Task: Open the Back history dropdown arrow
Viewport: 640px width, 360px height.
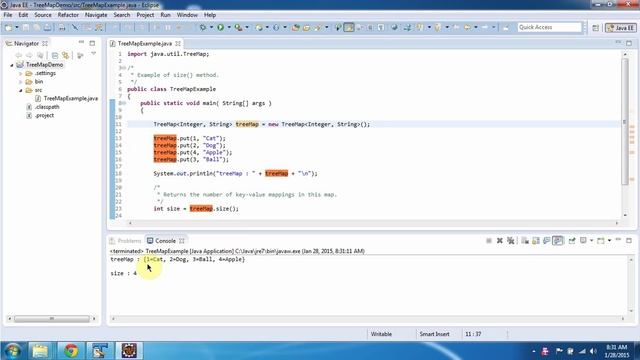Action: (x=476, y=27)
